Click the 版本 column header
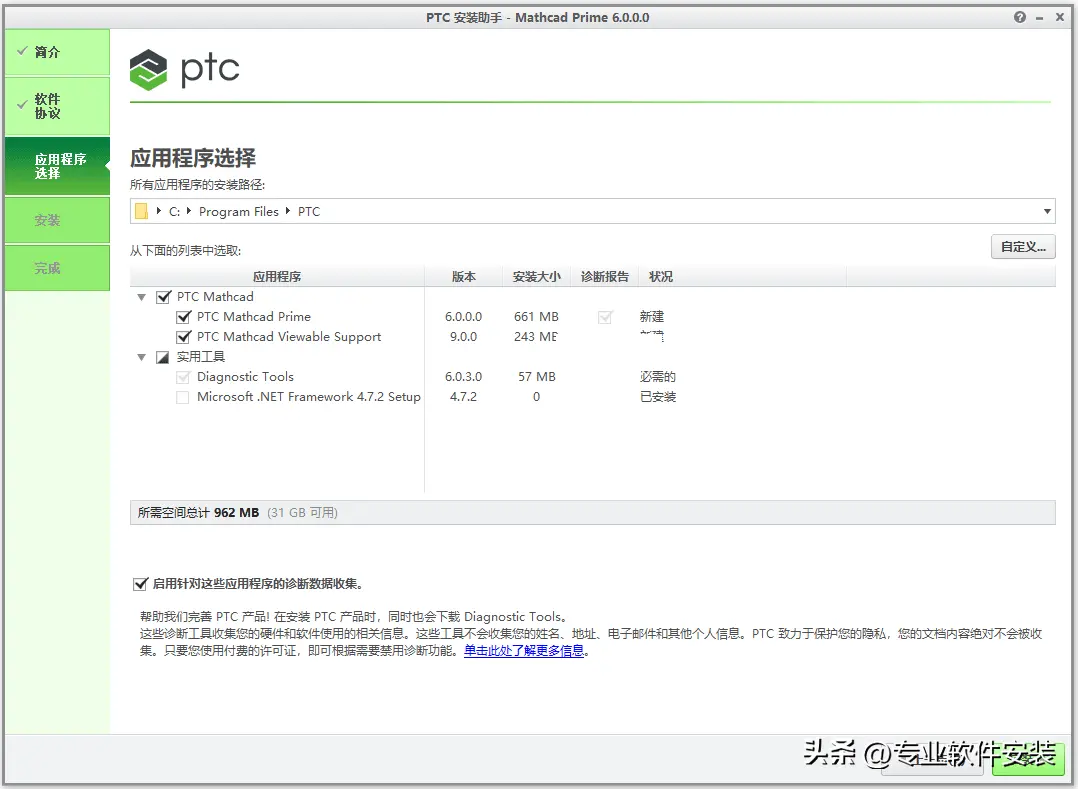 tap(464, 276)
